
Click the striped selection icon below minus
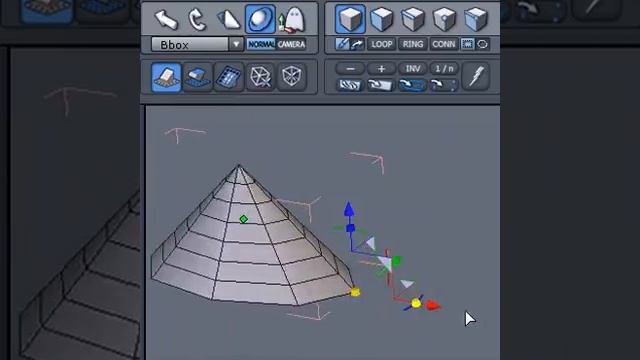pyautogui.click(x=350, y=85)
